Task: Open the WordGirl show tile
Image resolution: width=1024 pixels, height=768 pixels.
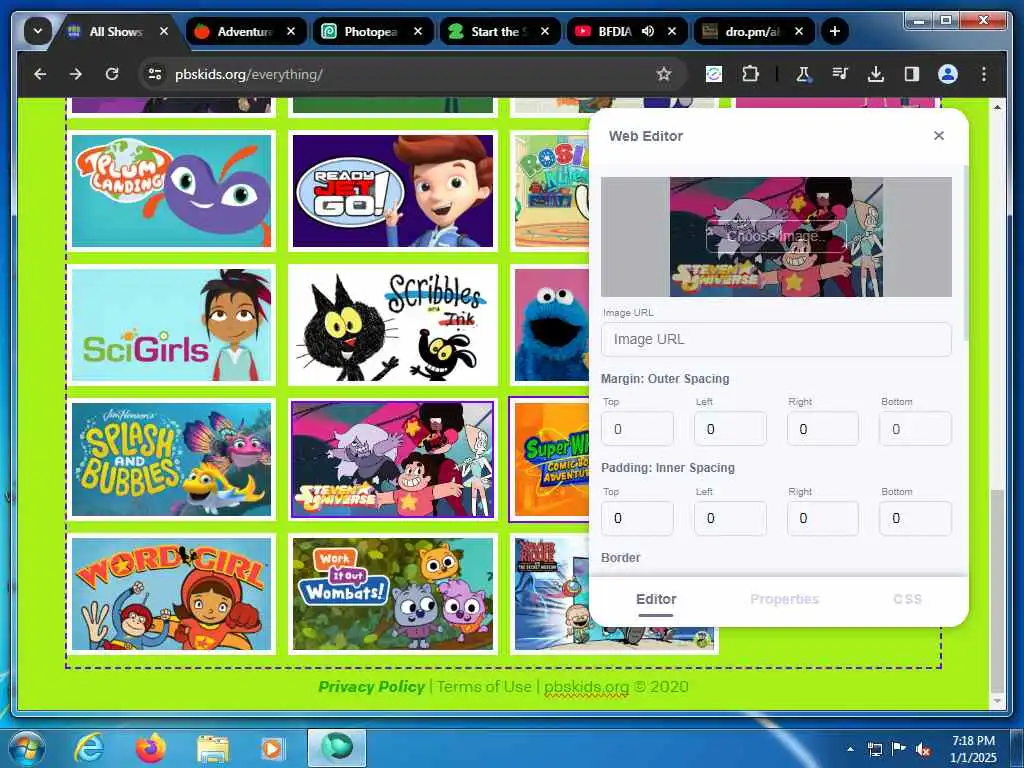Action: tap(171, 594)
